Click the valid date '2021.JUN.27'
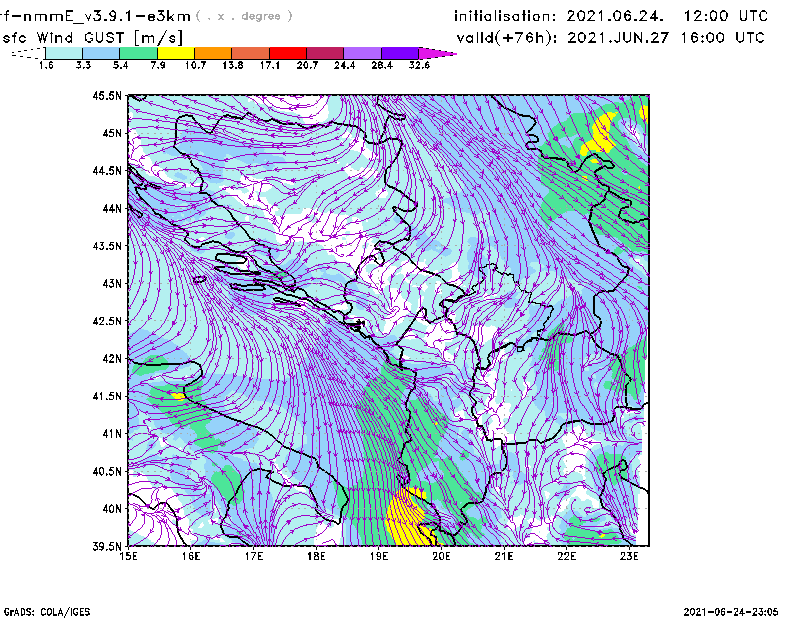 tap(618, 38)
